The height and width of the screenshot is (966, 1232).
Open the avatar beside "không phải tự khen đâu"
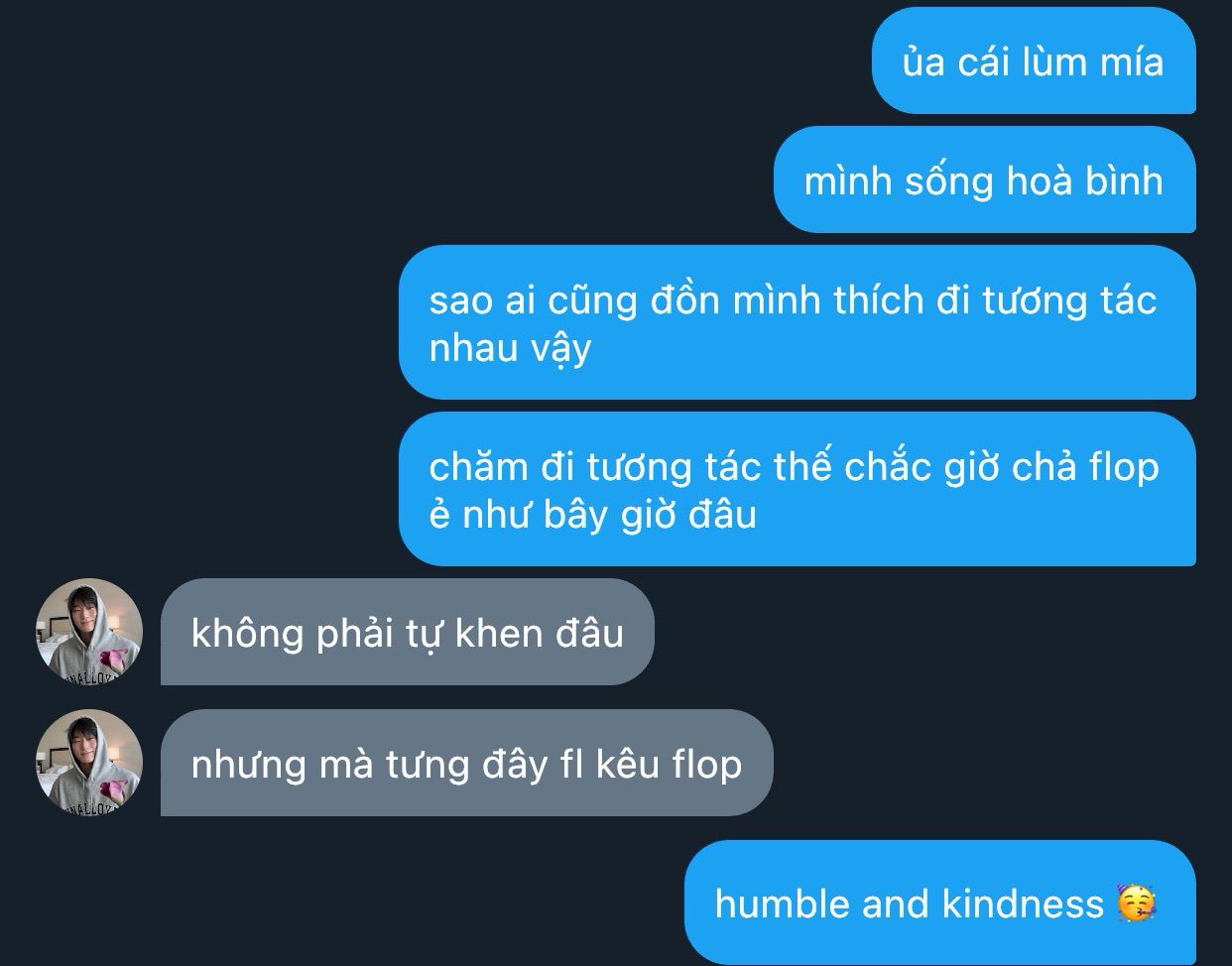point(89,632)
